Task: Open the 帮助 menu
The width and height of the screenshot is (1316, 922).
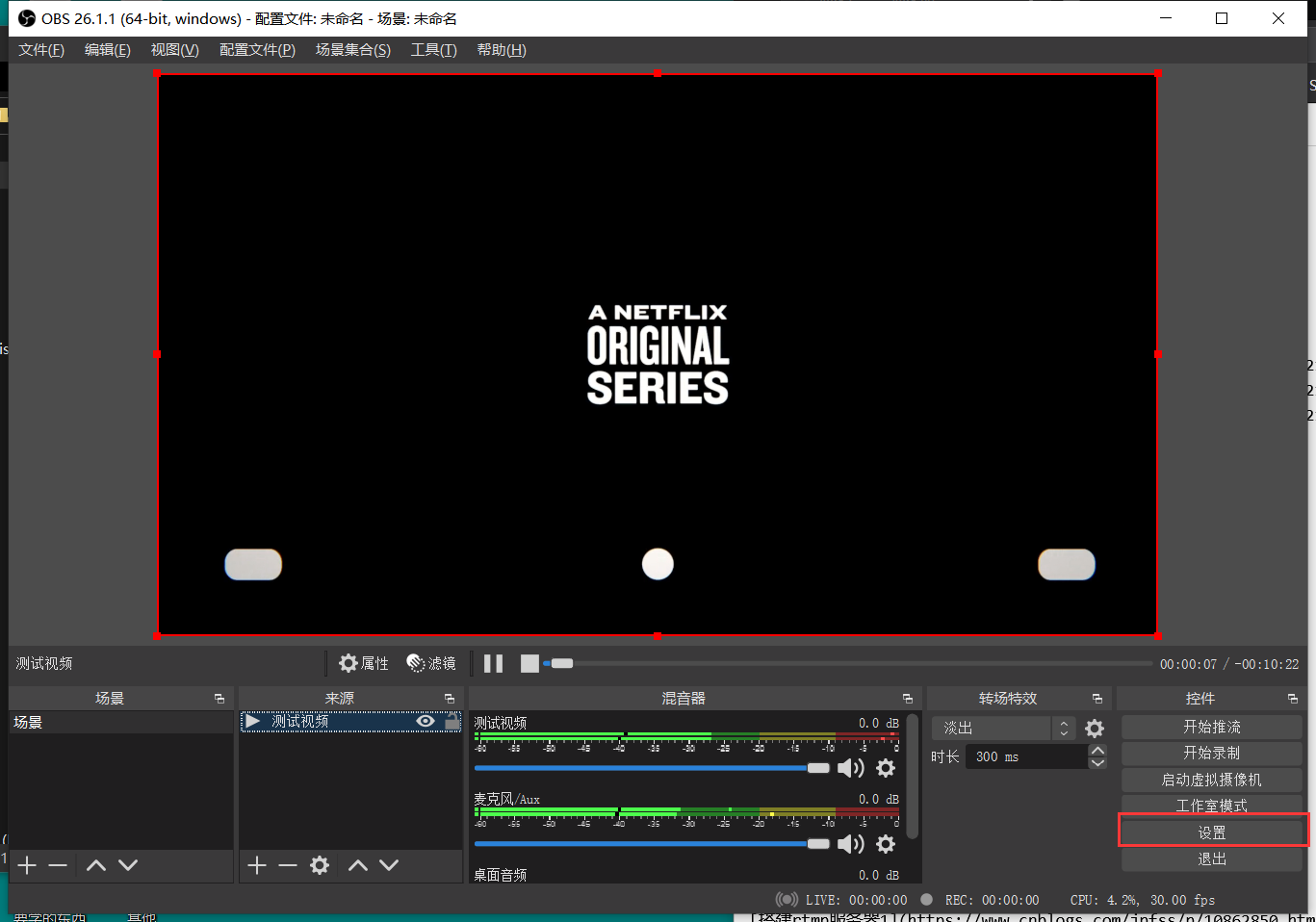Action: (502, 50)
